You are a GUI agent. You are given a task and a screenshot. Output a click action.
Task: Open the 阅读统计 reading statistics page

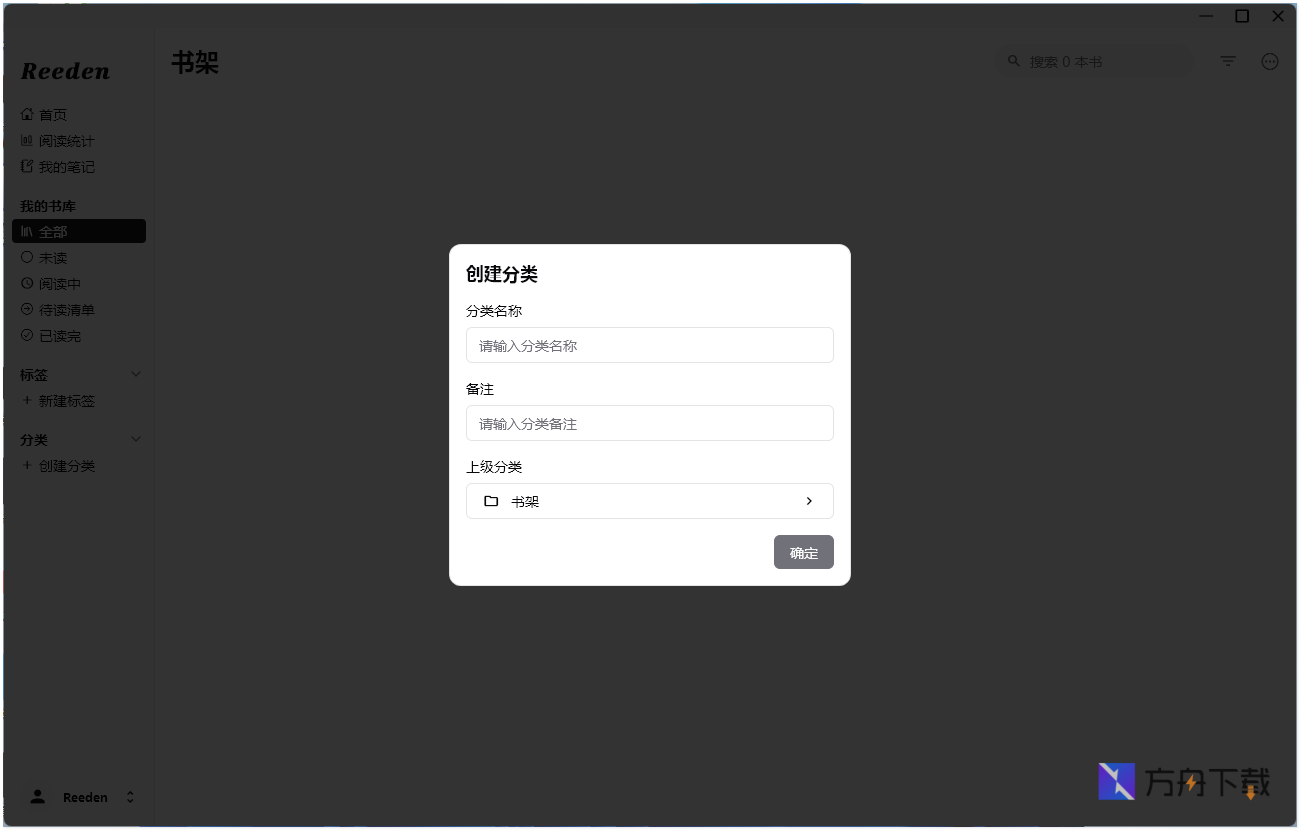(x=66, y=140)
